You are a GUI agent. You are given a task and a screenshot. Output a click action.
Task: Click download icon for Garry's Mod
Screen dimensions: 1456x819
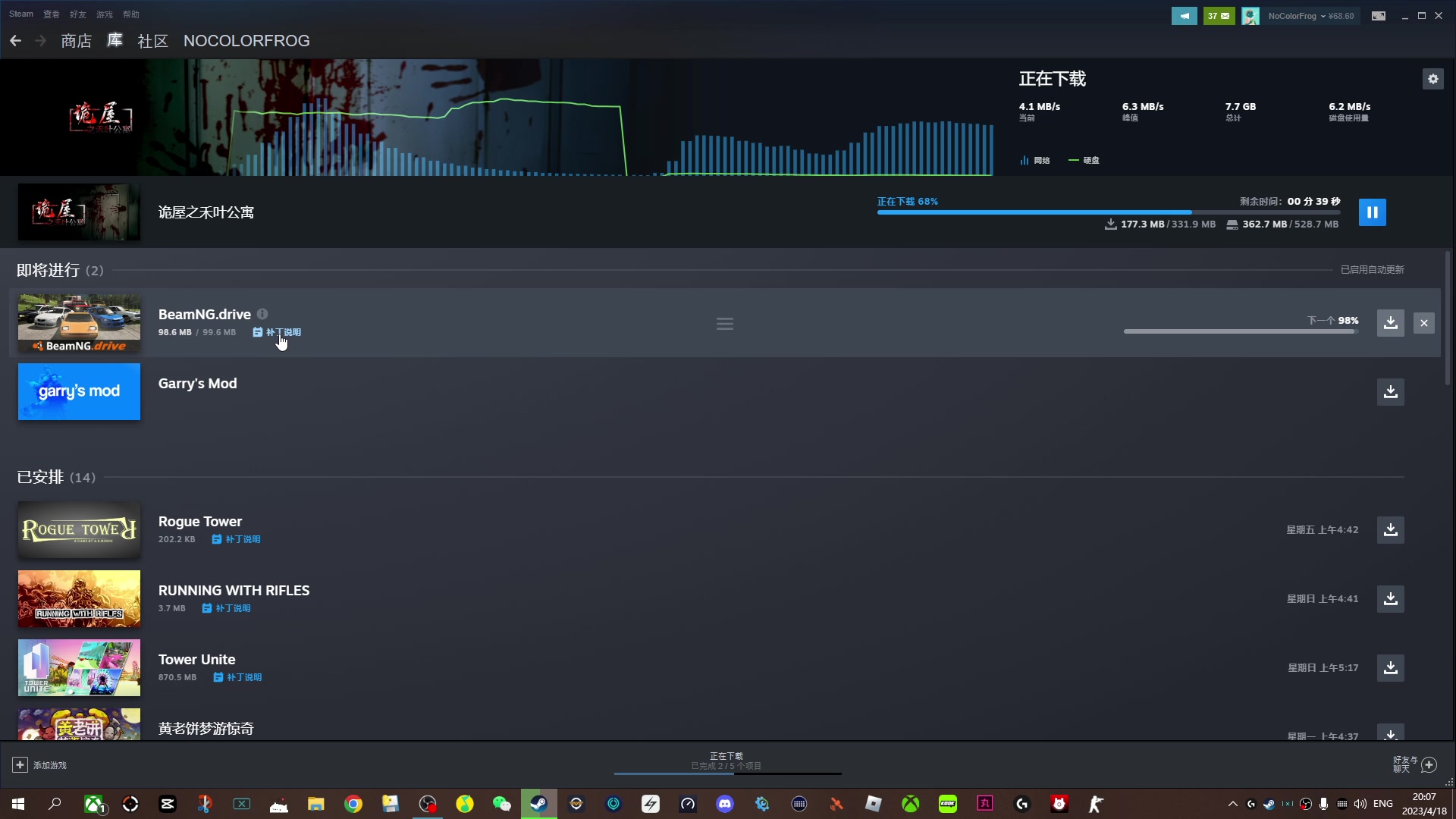[1390, 392]
